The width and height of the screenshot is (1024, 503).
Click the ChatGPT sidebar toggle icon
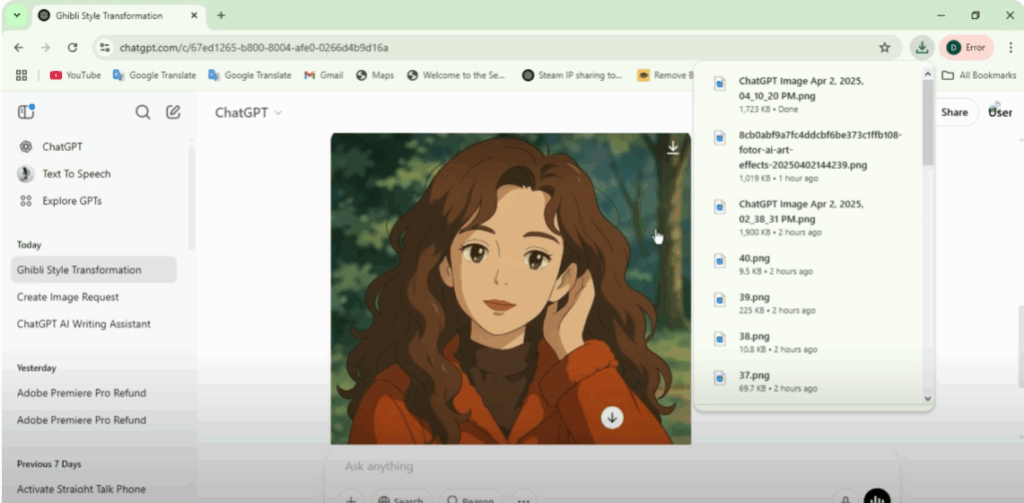[26, 112]
